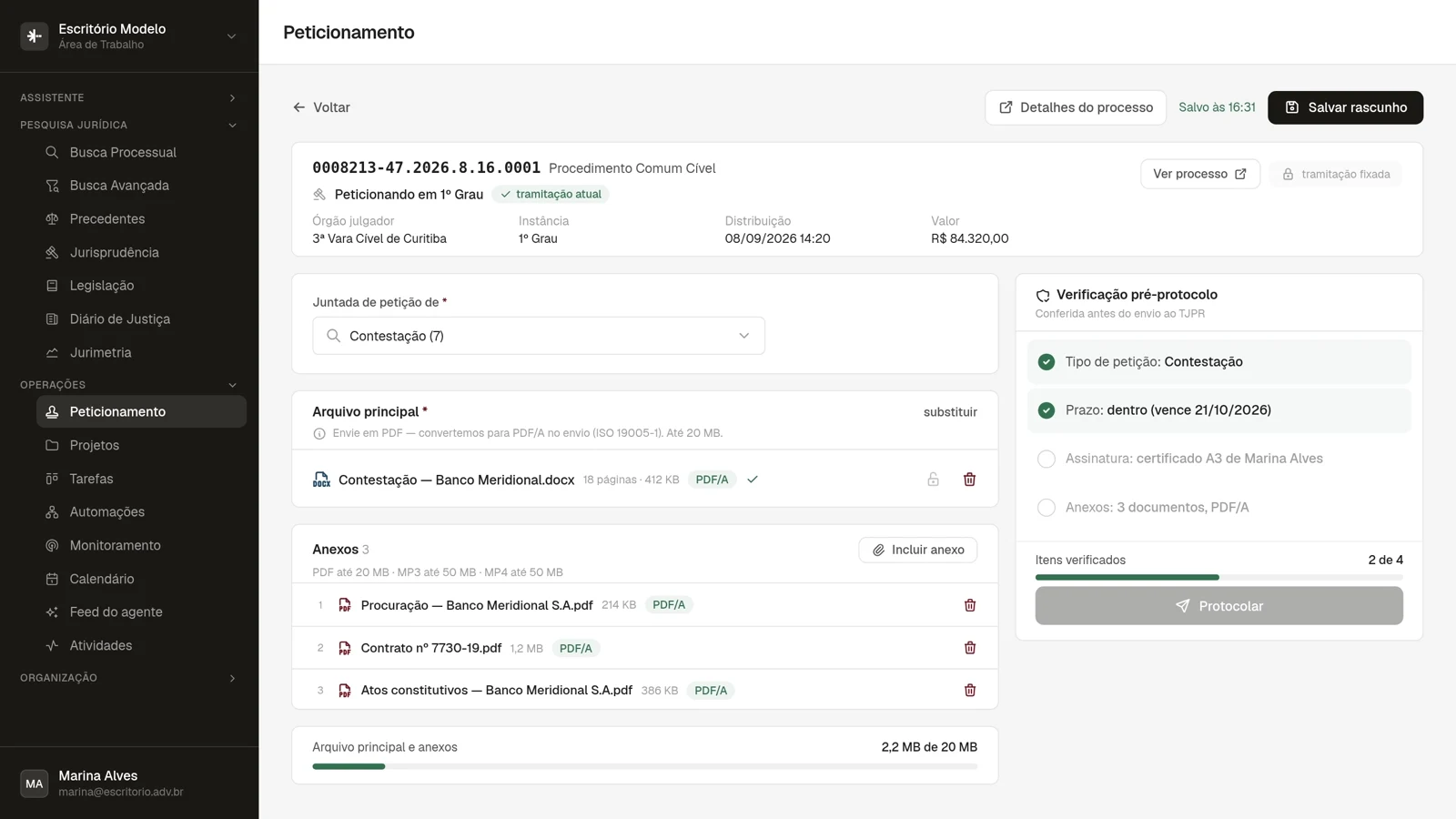
Task: Click the shield icon beside Verificação pré-protocolo
Action: [x=1043, y=296]
